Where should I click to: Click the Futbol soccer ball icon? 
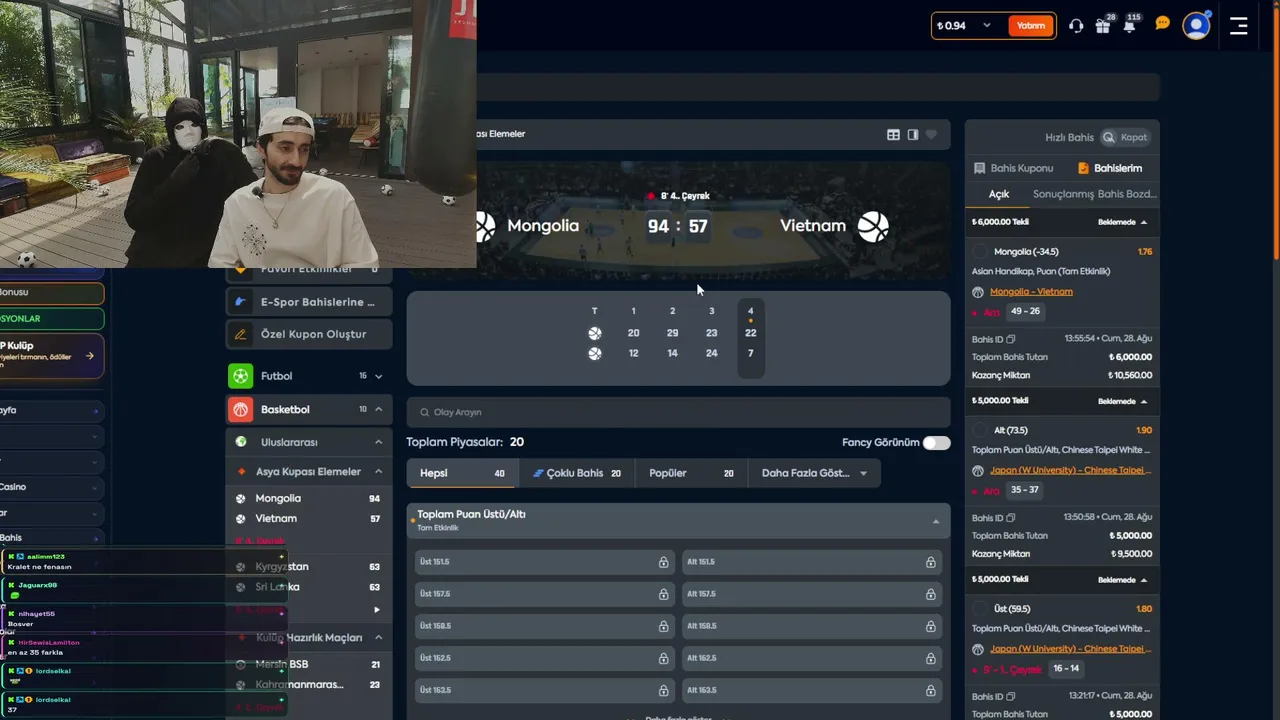pyautogui.click(x=240, y=376)
